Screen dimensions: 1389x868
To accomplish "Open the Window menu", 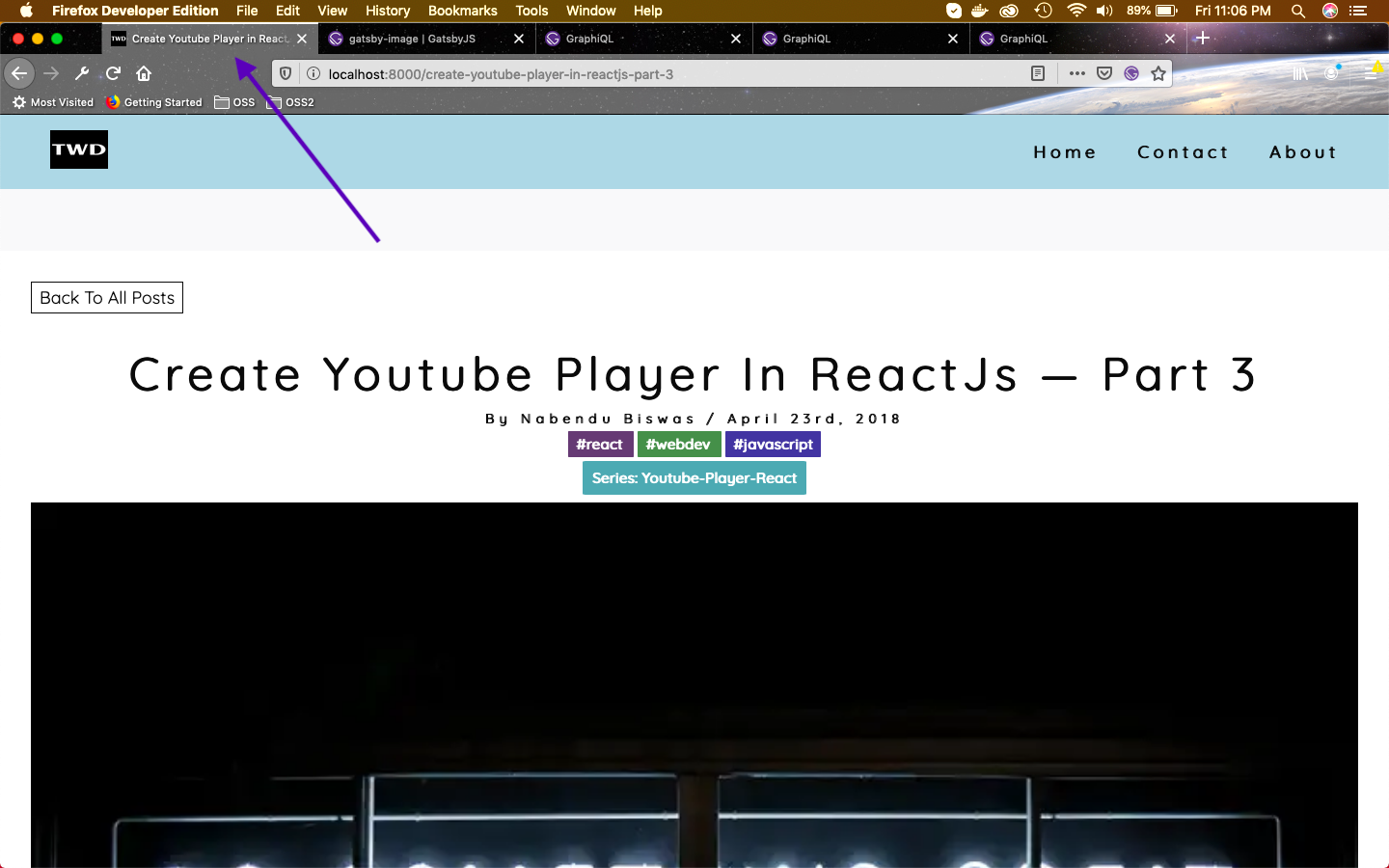I will coord(591,11).
